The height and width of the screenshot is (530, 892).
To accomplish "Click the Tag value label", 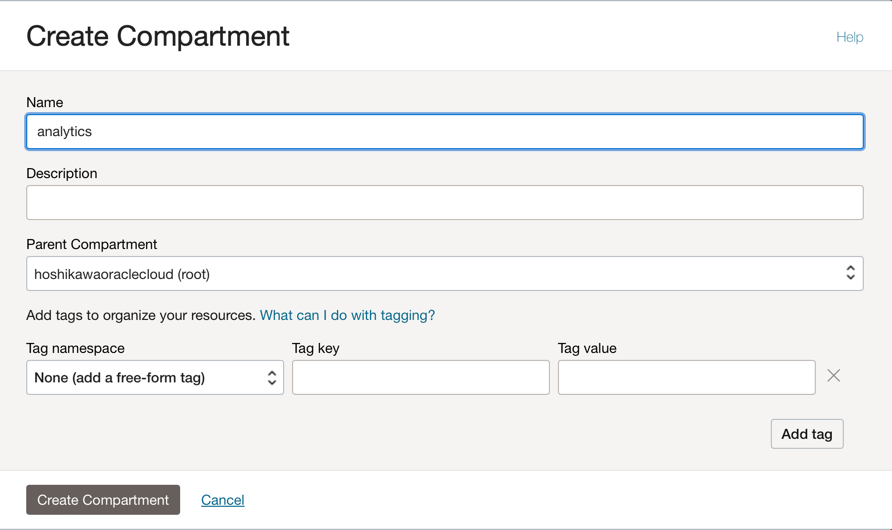I will [x=587, y=348].
